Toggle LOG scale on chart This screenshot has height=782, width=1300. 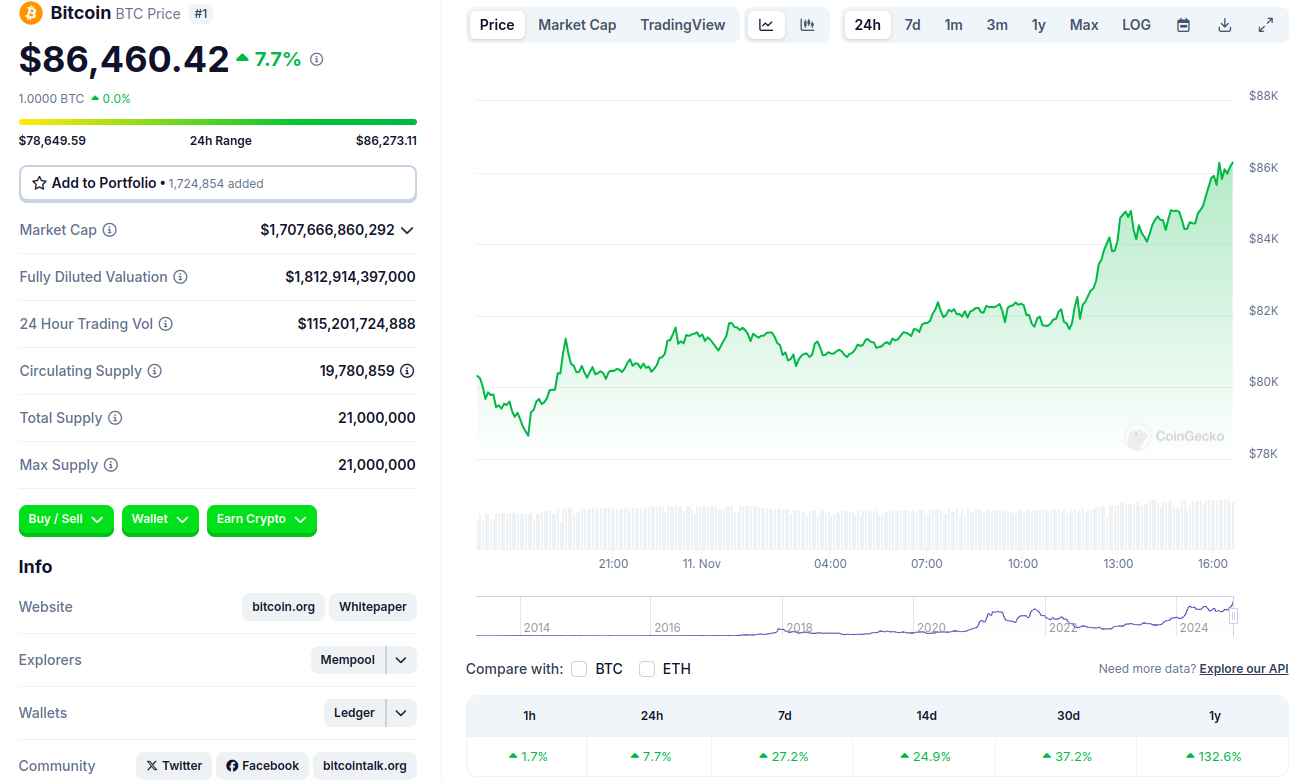click(1136, 25)
